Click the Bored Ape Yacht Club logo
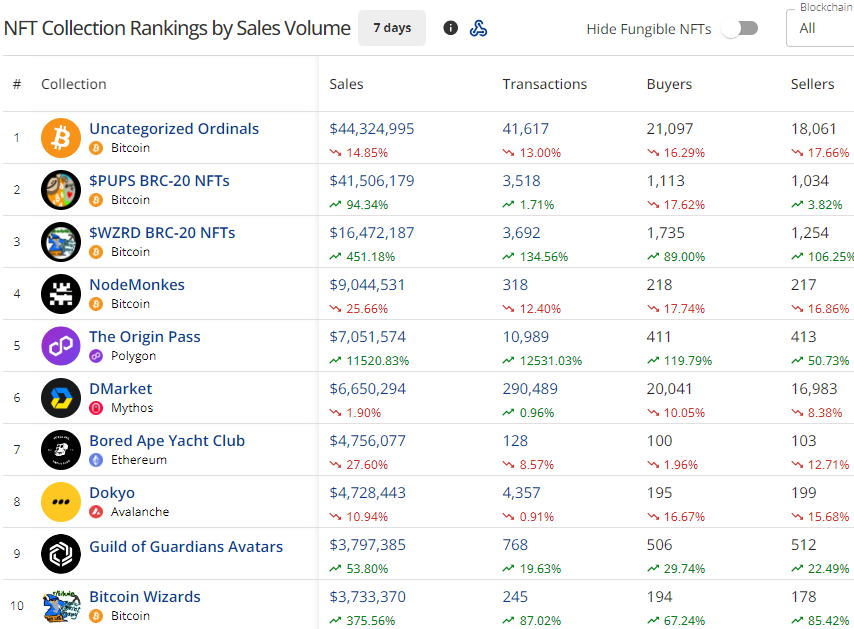Viewport: 854px width, 629px height. click(61, 450)
